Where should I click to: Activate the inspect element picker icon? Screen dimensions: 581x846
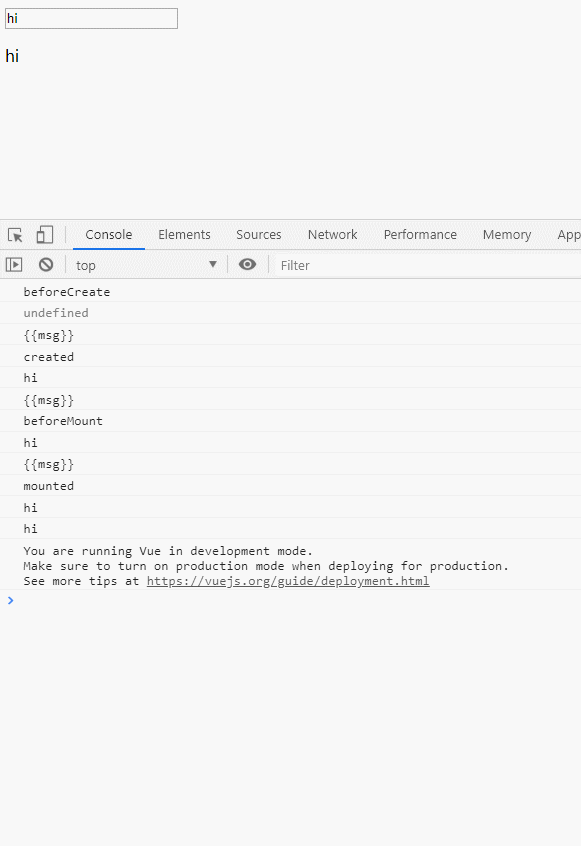(x=15, y=235)
